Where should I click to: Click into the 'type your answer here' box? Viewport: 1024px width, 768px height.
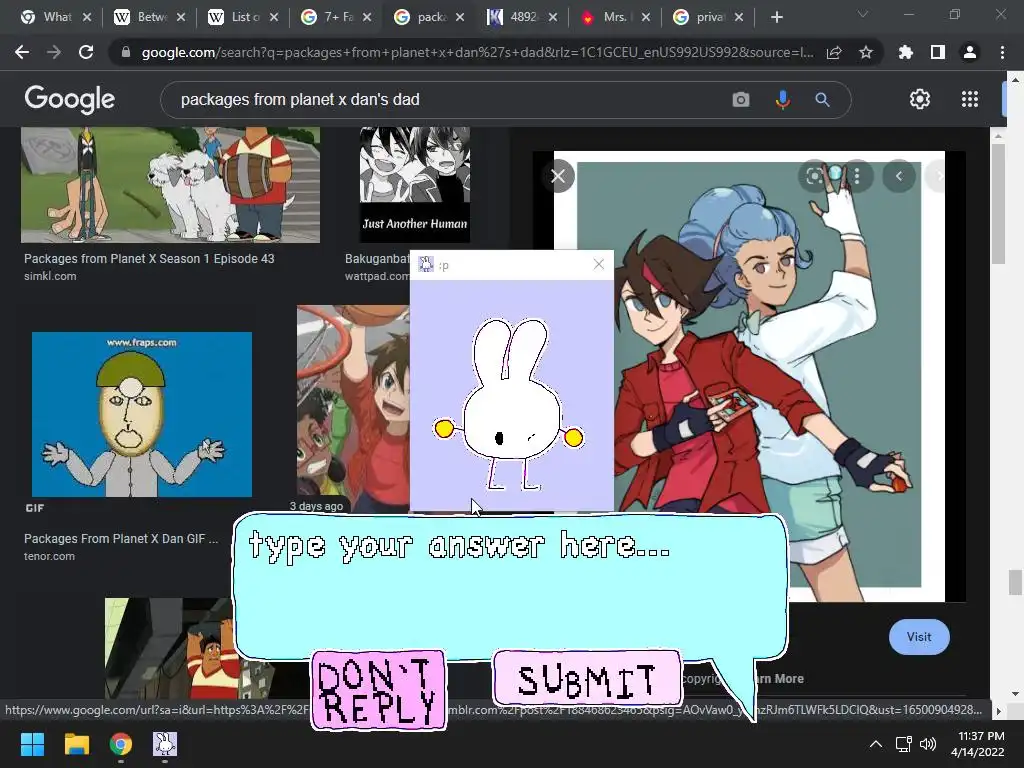click(509, 588)
